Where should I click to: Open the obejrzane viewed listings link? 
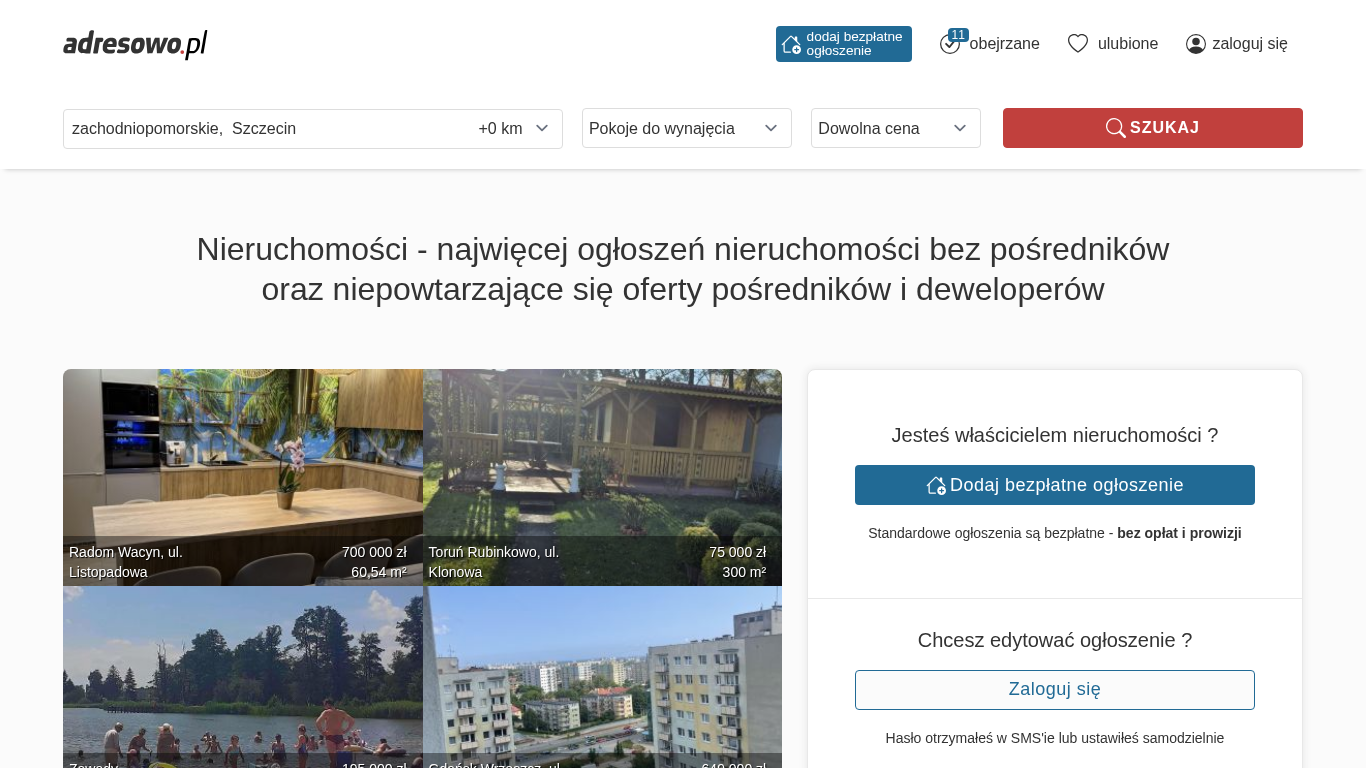click(1004, 44)
